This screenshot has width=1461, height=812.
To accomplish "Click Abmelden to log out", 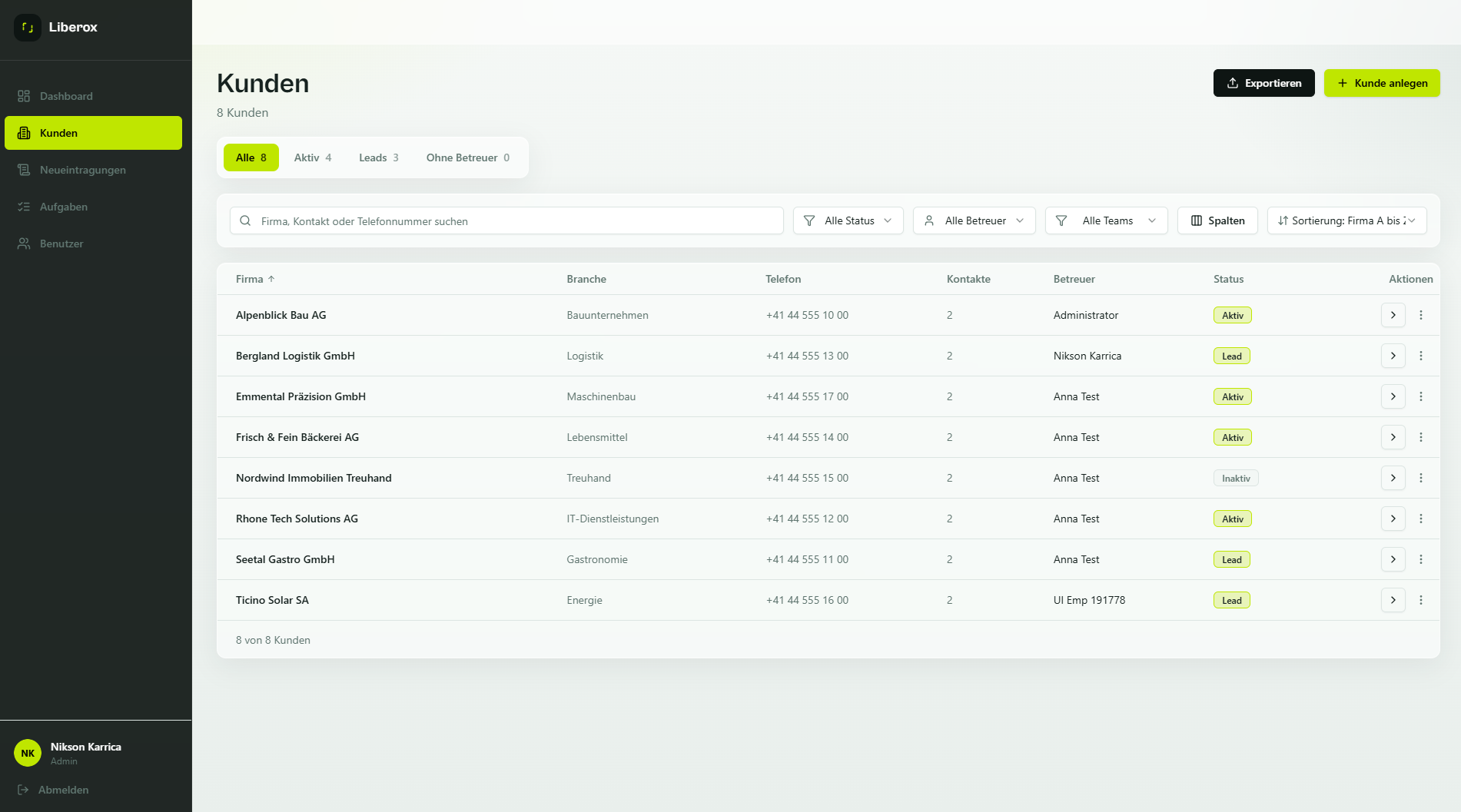I will point(53,790).
